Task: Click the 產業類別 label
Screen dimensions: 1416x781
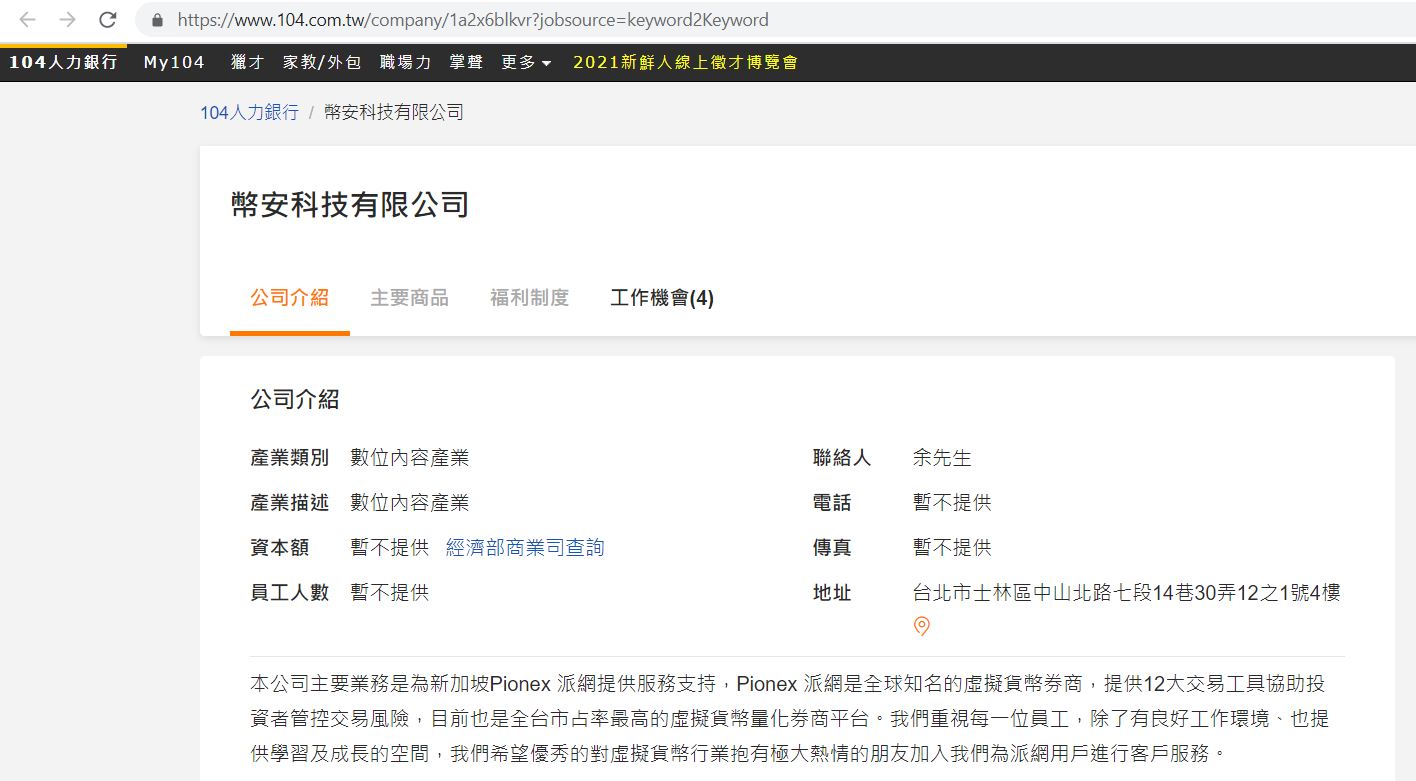Action: click(x=290, y=458)
